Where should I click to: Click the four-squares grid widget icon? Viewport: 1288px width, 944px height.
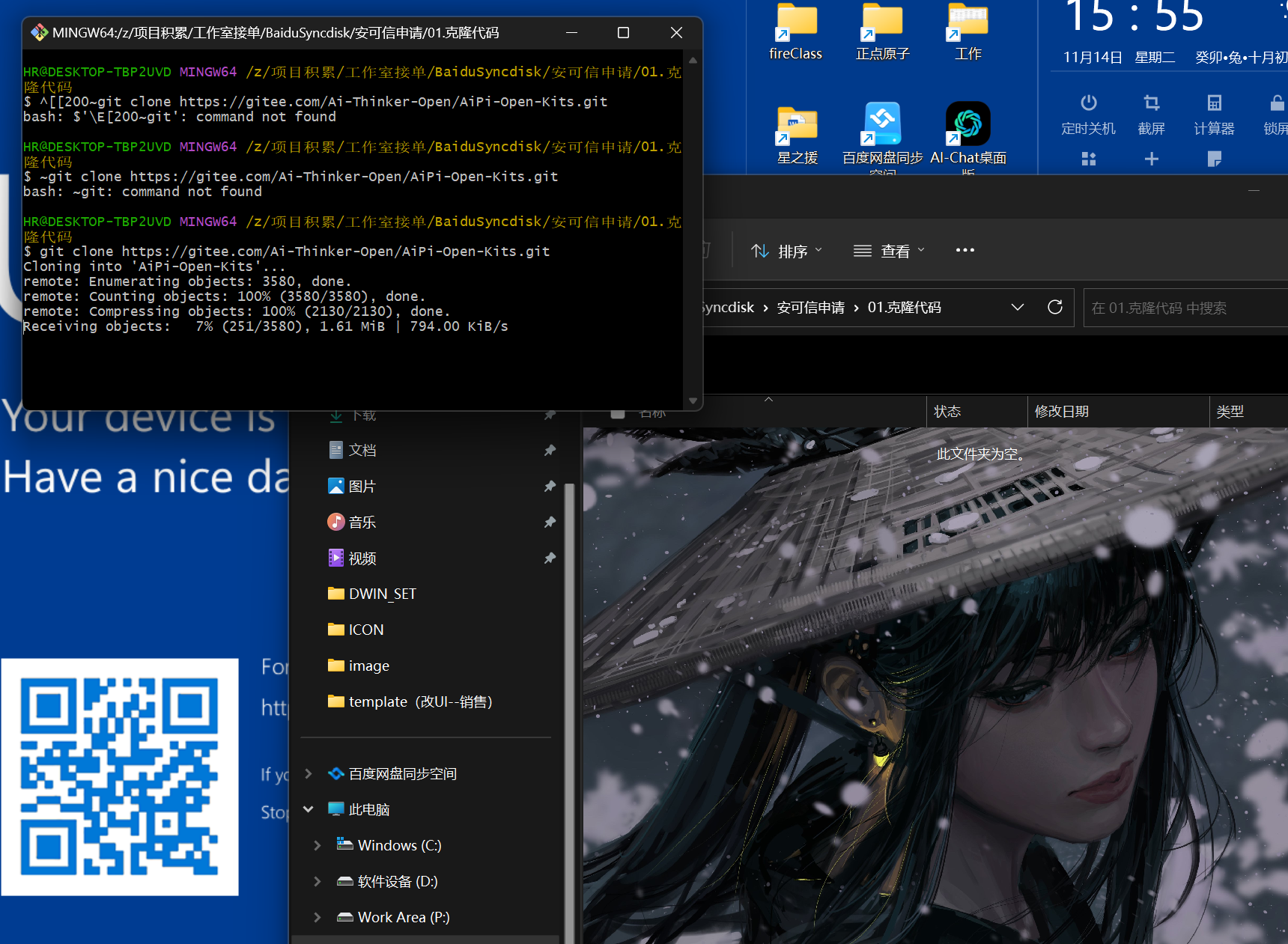pos(1088,159)
